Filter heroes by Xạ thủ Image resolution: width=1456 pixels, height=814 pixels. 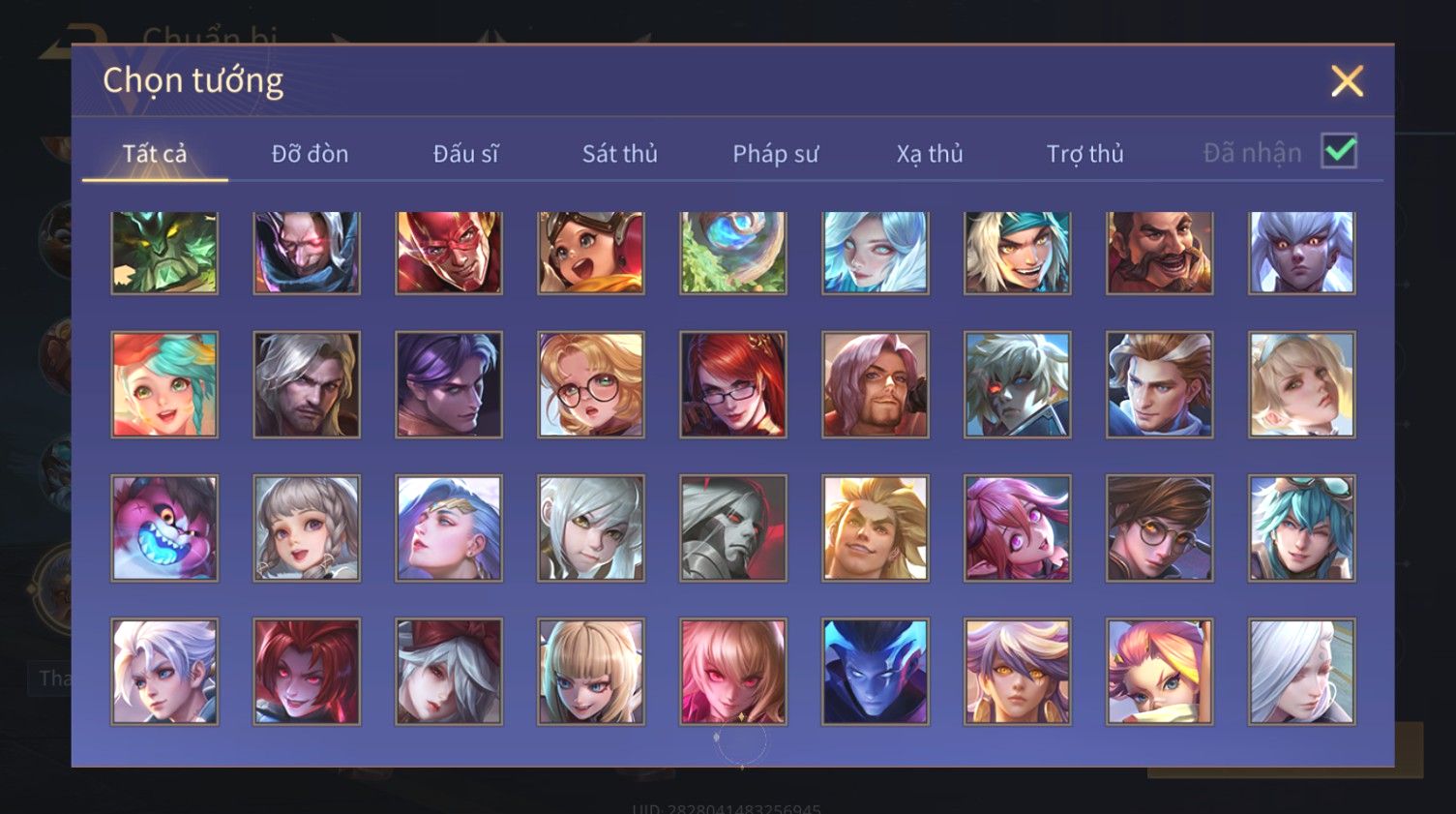click(x=930, y=153)
